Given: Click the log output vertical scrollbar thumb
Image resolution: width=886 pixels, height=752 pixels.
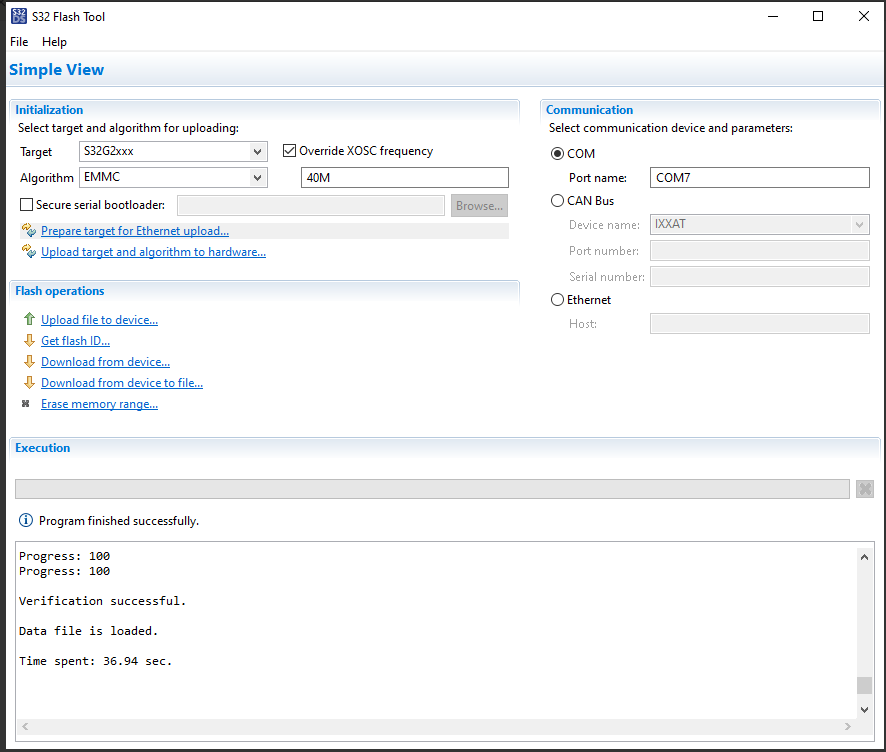Looking at the screenshot, I should [864, 685].
